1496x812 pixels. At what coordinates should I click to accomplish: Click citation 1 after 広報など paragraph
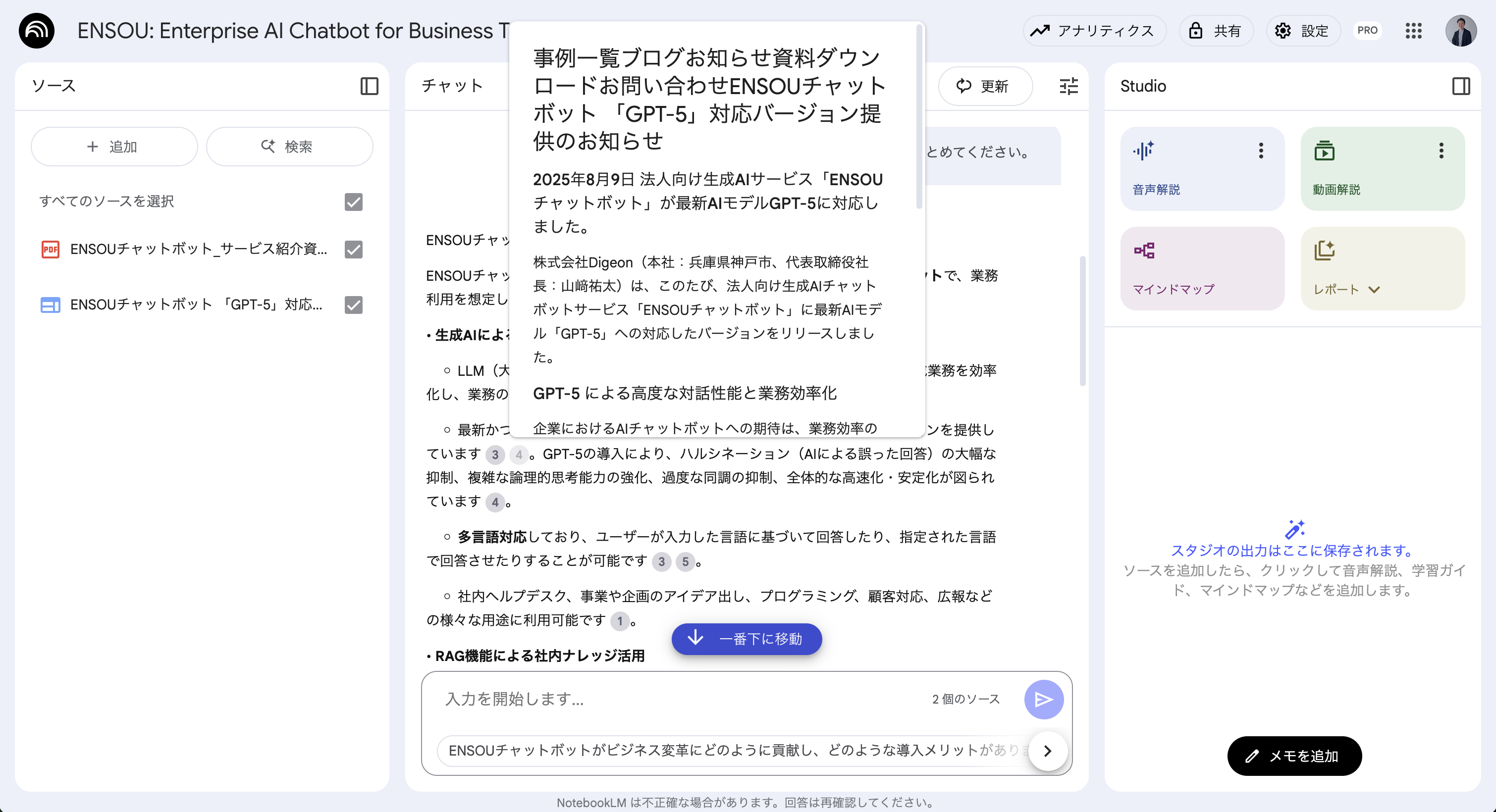620,621
